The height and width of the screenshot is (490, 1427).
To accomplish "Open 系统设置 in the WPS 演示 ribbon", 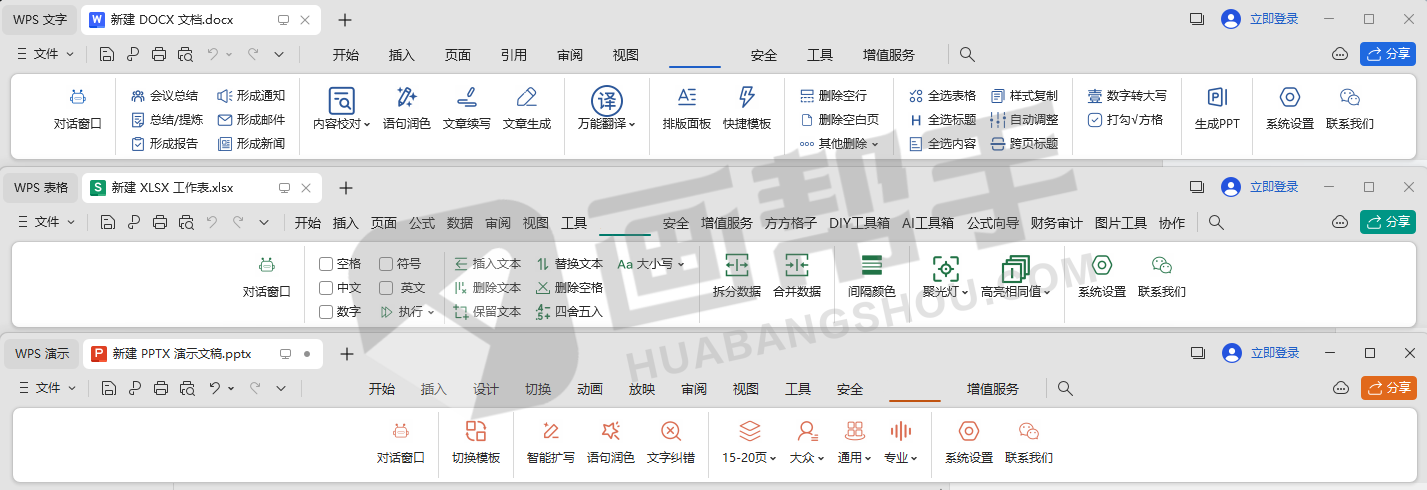I will pos(969,443).
